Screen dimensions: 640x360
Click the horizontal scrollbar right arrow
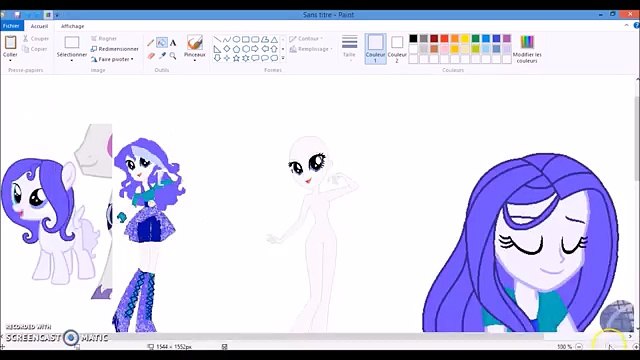tap(630, 336)
